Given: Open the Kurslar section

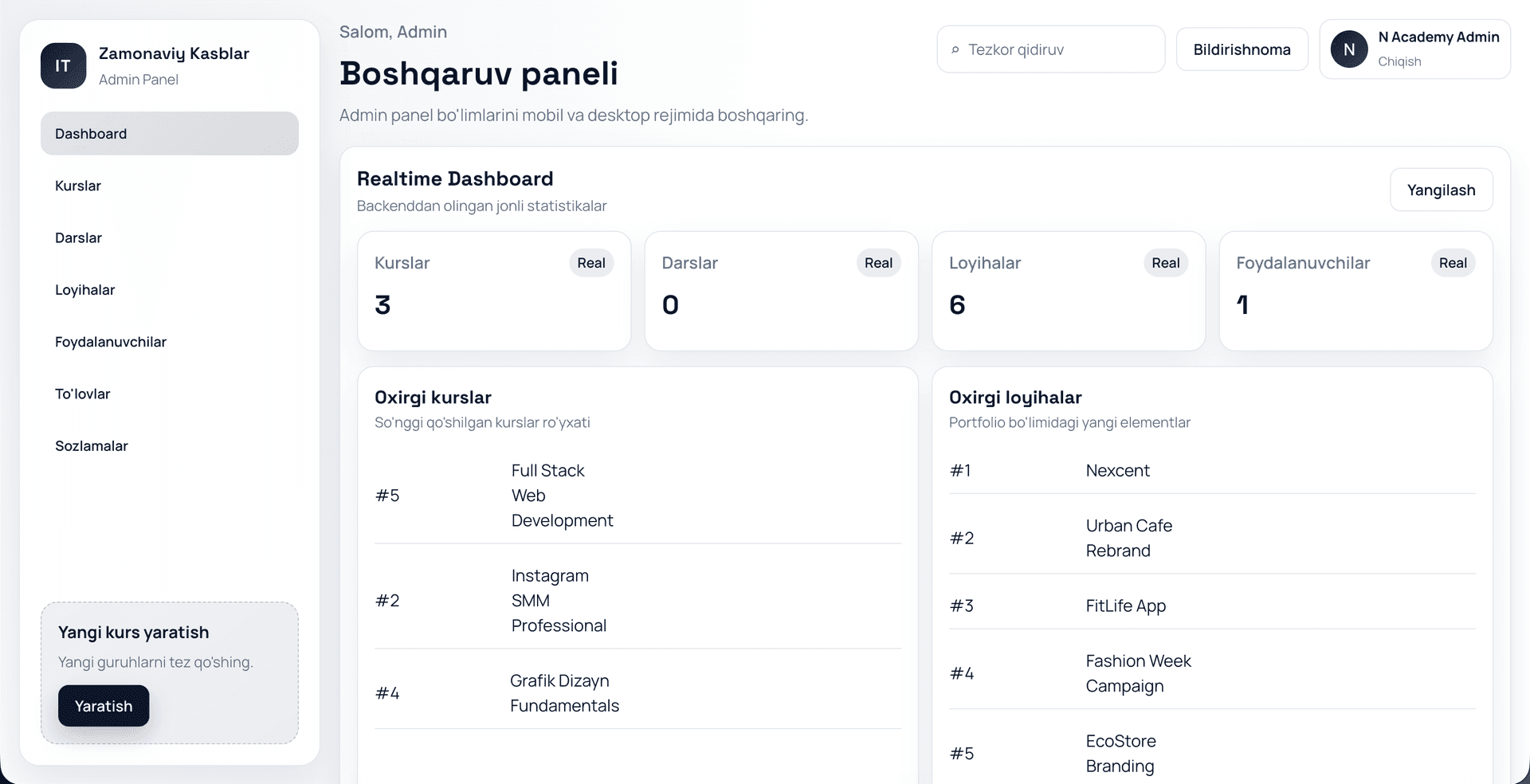Looking at the screenshot, I should 77,186.
